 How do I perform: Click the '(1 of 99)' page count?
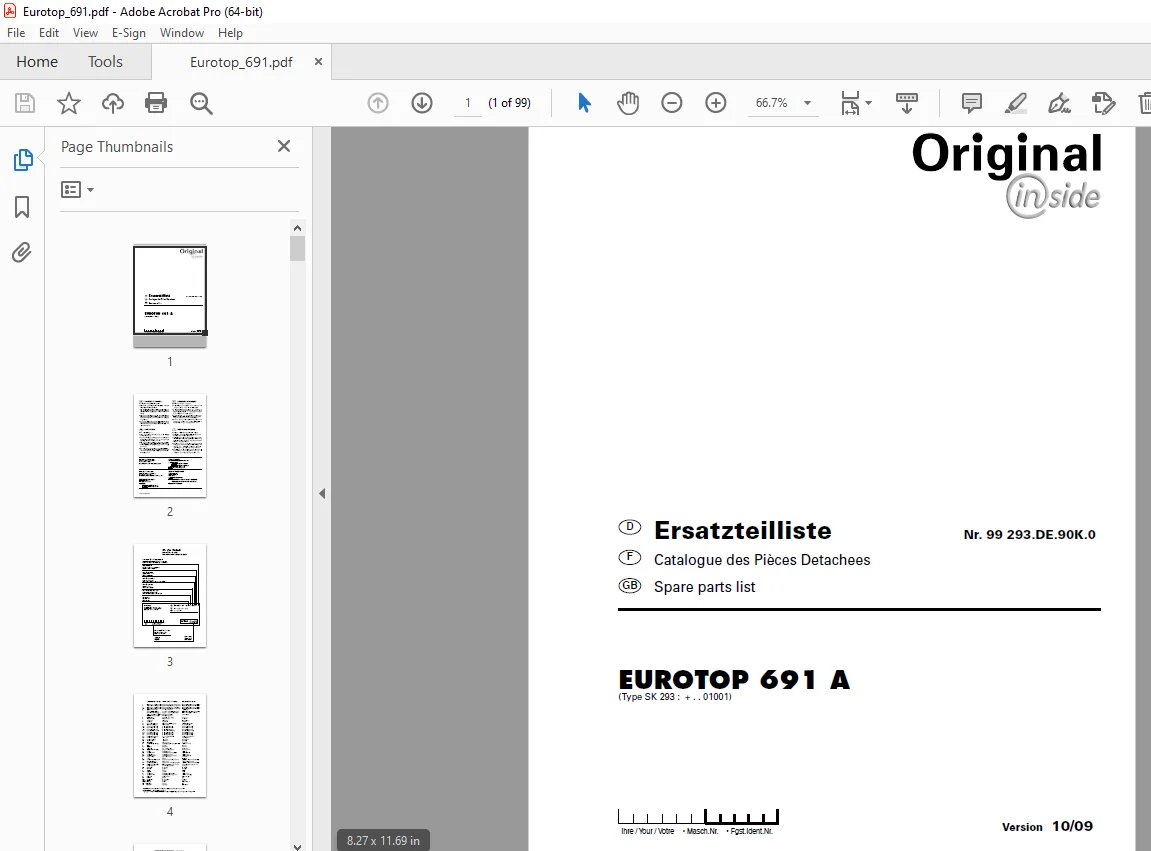tap(509, 103)
